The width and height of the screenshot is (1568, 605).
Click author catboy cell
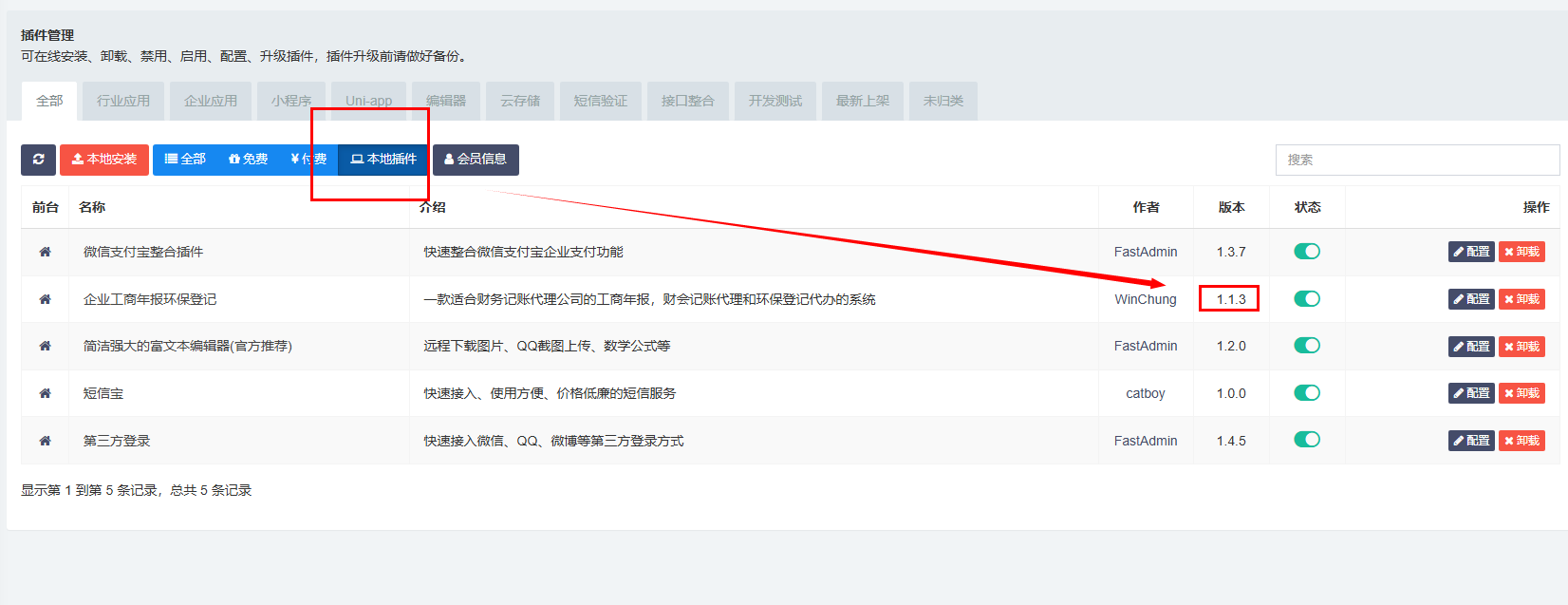[x=1146, y=393]
